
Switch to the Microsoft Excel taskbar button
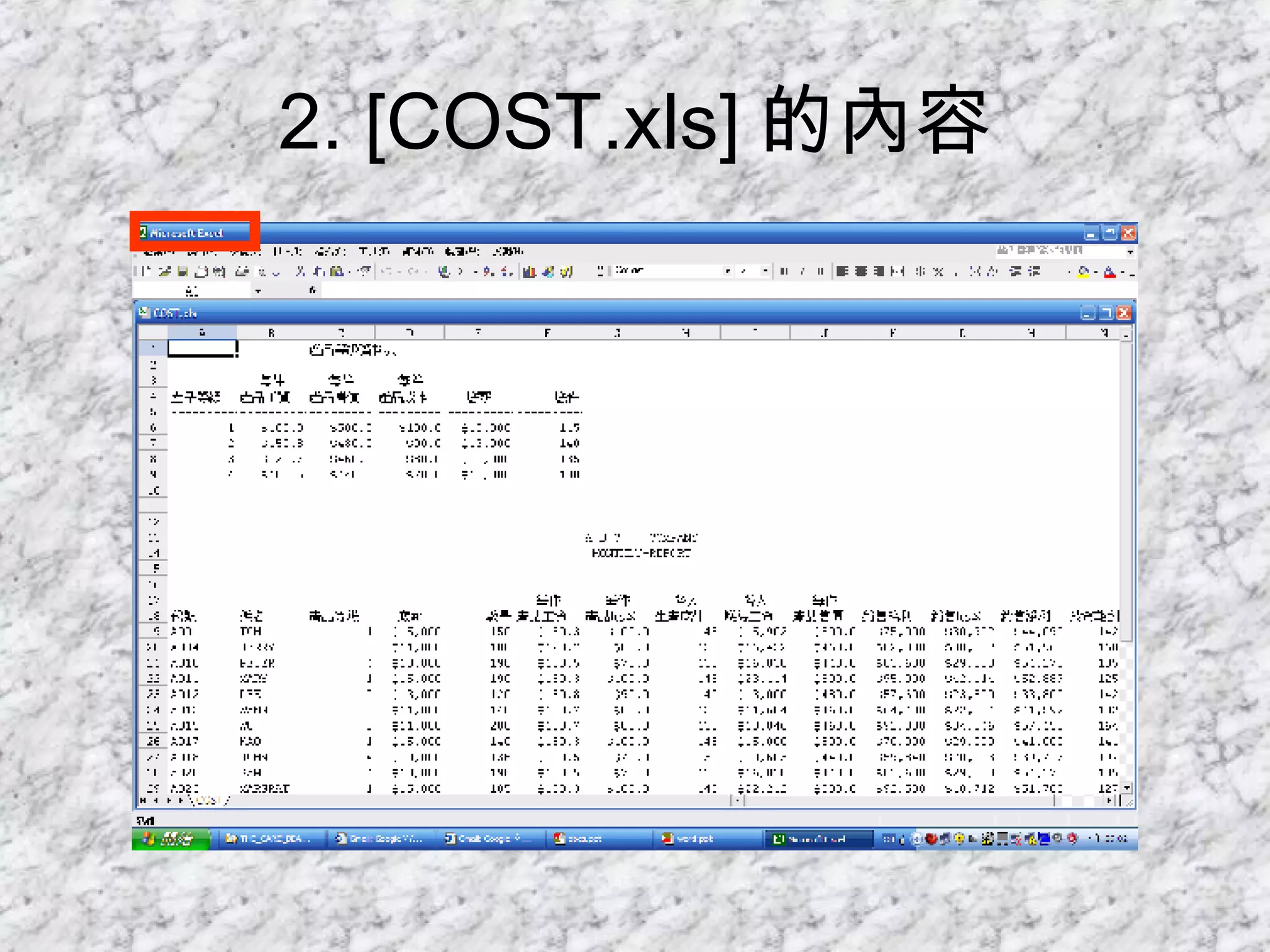pos(818,839)
